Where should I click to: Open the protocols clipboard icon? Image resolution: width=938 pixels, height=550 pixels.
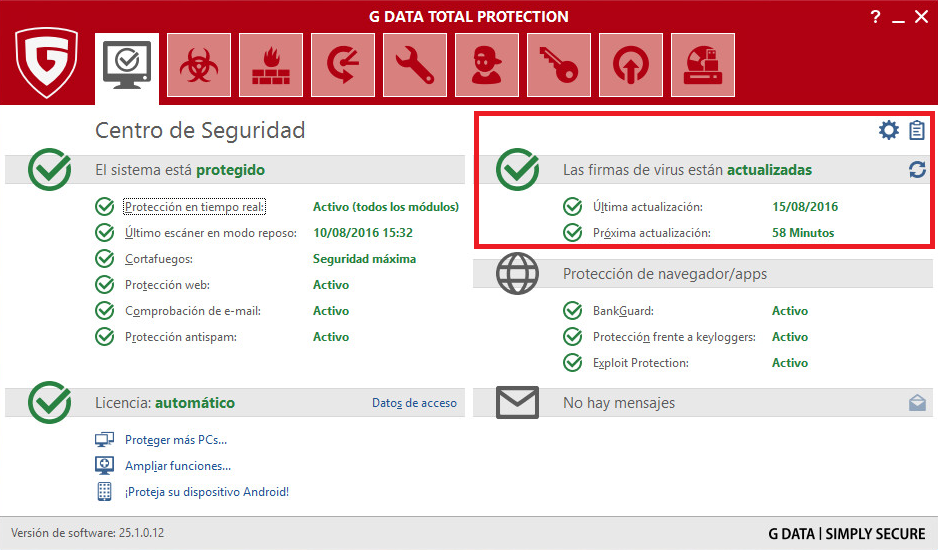coord(917,130)
